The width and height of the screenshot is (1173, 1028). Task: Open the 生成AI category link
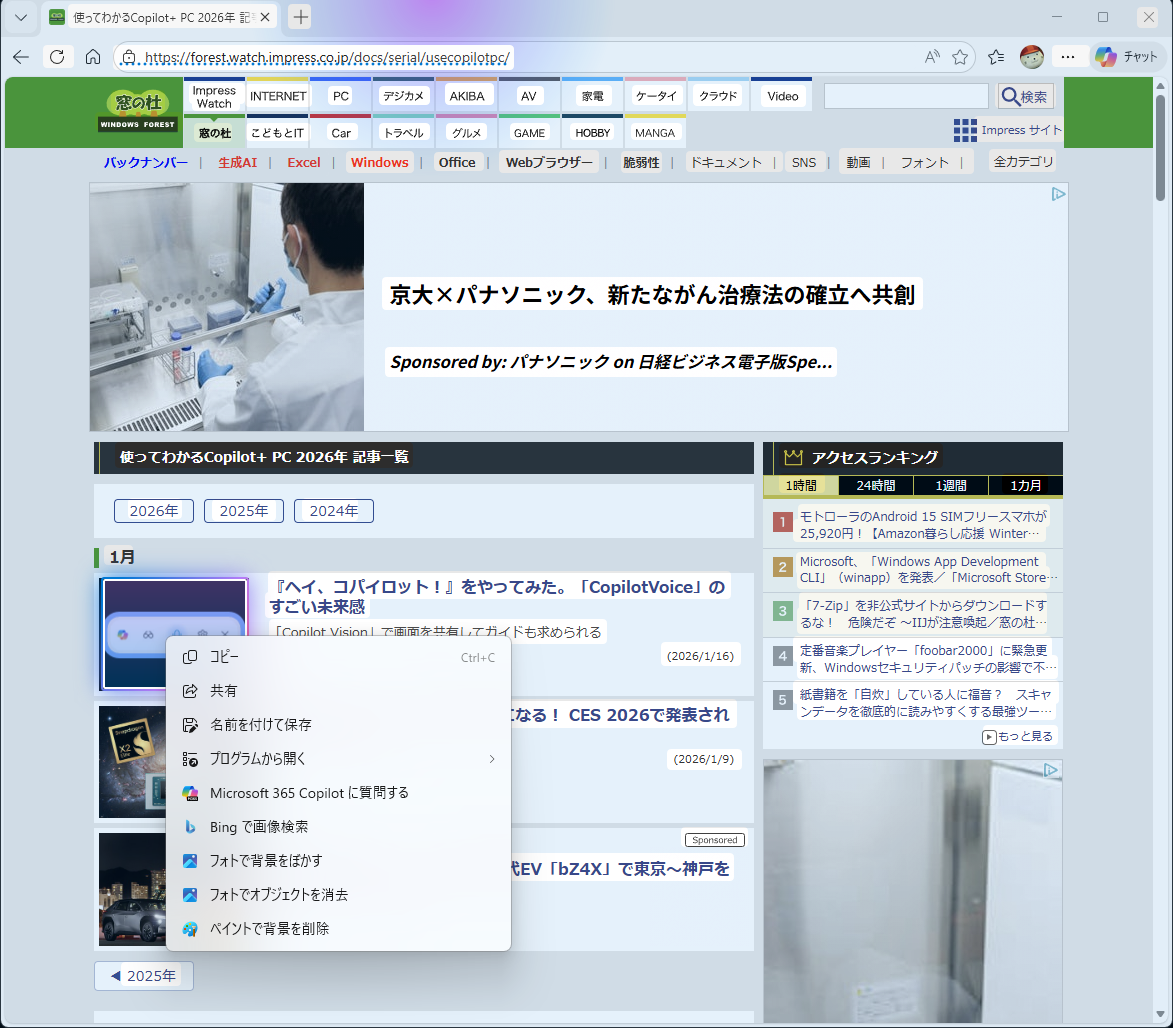pyautogui.click(x=240, y=161)
